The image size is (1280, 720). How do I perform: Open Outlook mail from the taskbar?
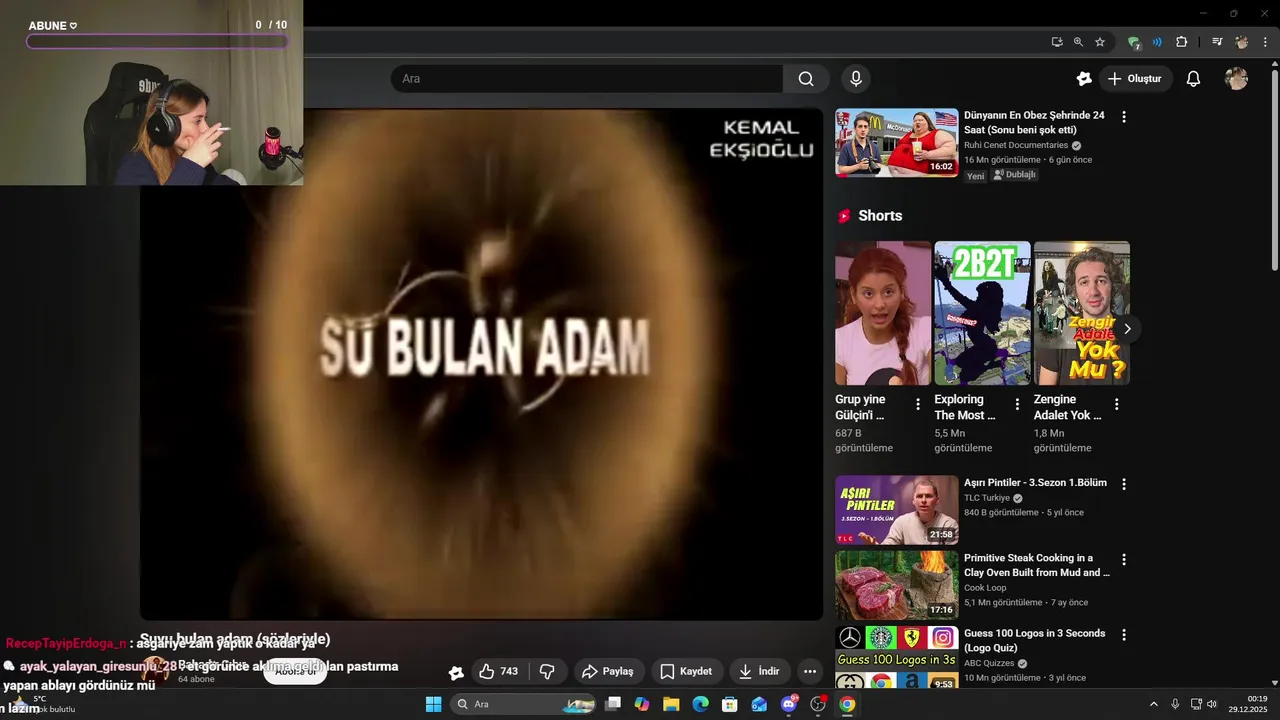click(x=759, y=704)
